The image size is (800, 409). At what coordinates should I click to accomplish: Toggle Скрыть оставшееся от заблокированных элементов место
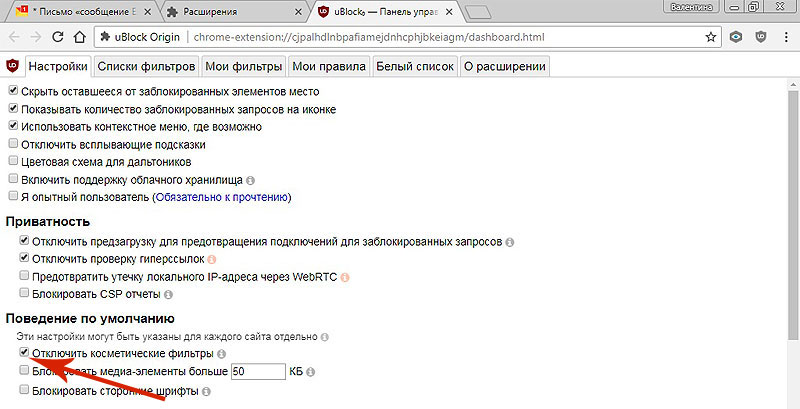pyautogui.click(x=13, y=91)
